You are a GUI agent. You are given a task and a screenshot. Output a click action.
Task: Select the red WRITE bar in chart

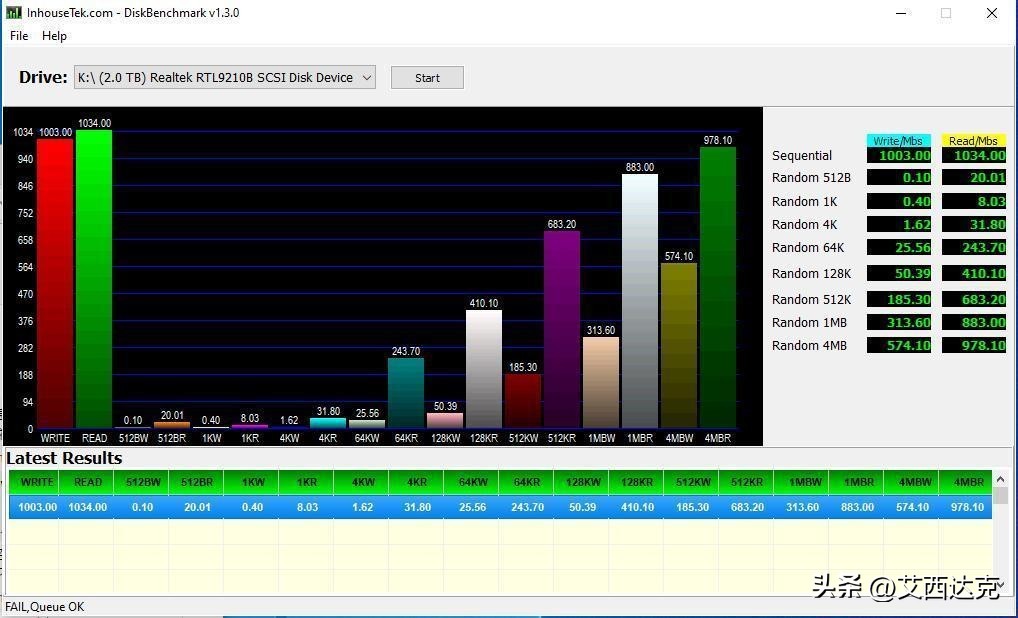coord(55,285)
